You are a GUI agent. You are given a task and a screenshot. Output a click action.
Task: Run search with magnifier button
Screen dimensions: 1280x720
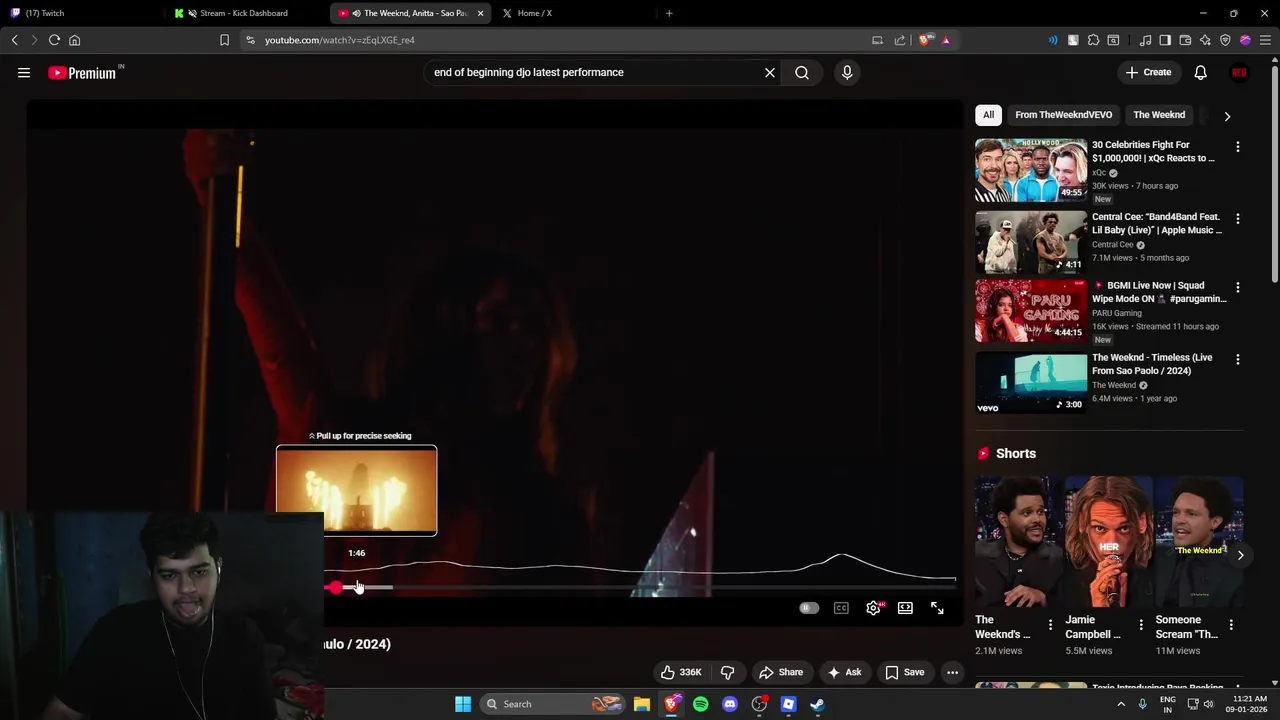802,72
